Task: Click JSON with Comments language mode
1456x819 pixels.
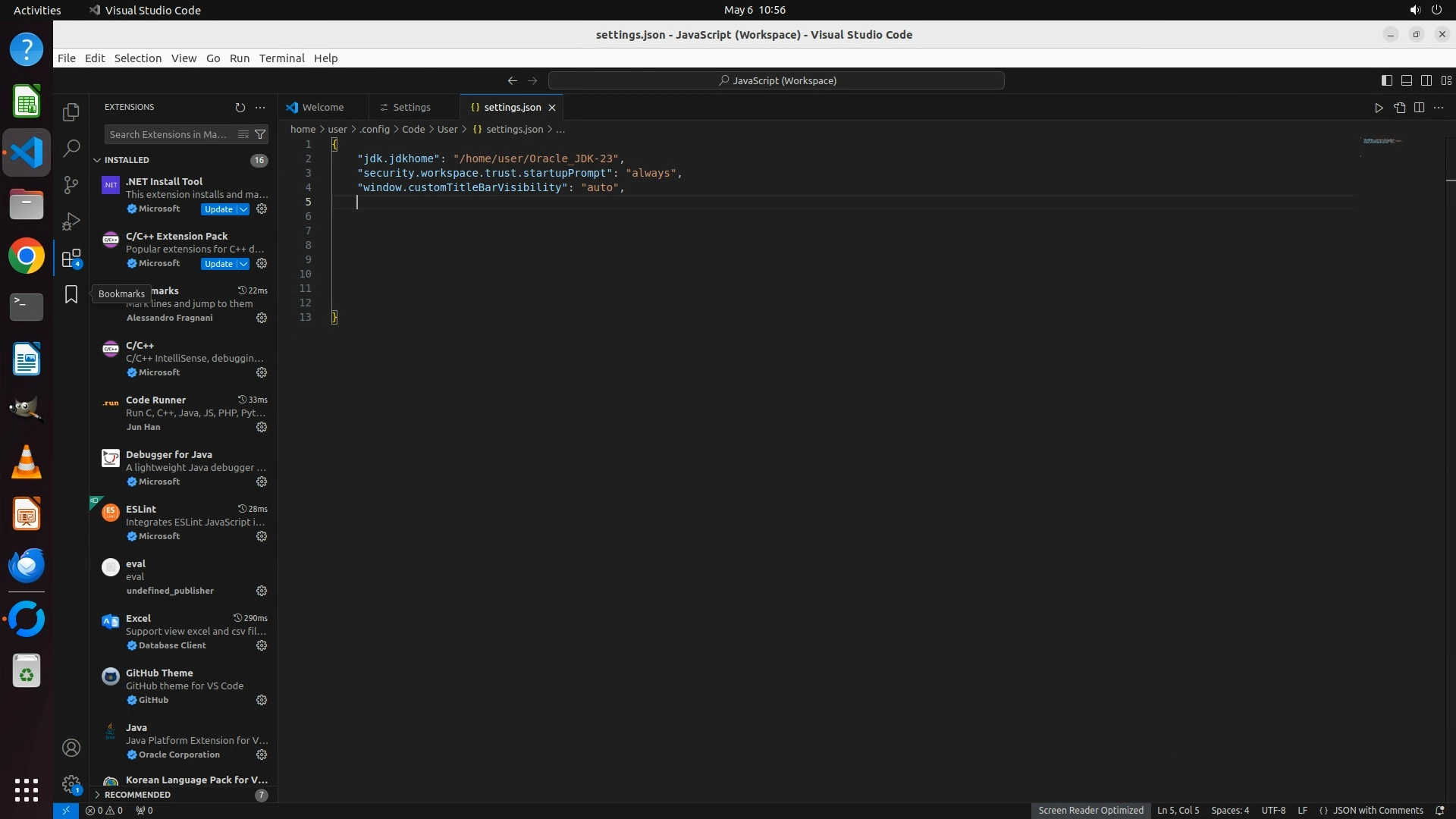Action: pyautogui.click(x=1377, y=810)
